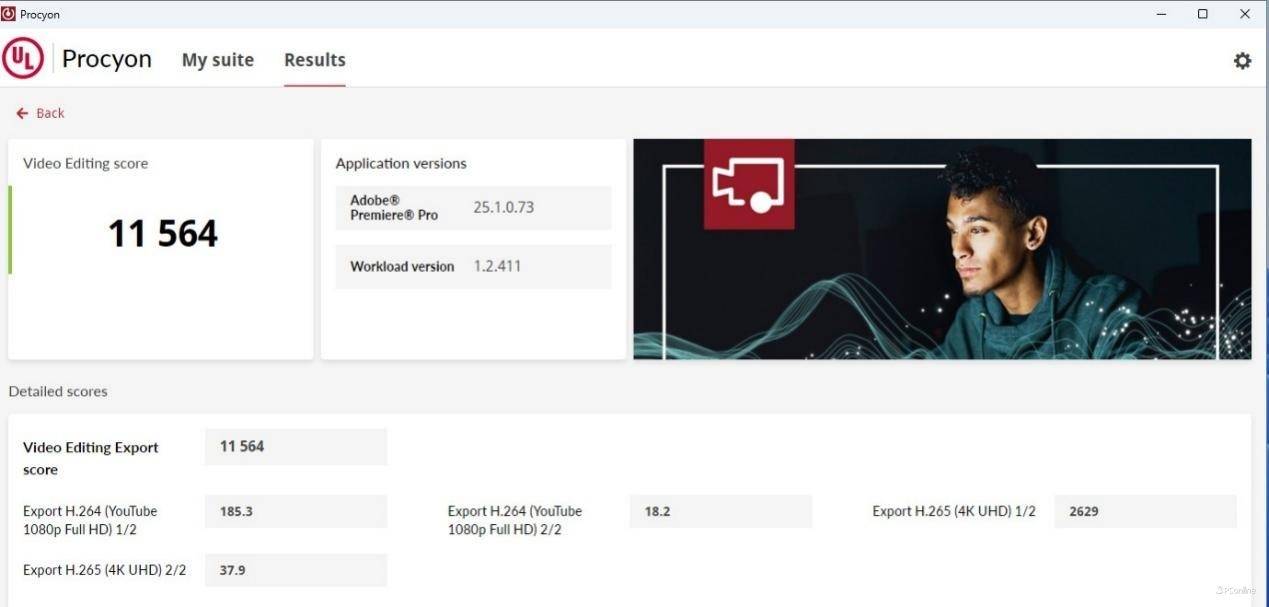The image size is (1269, 607).
Task: Click the red presentation icon on banner
Action: point(749,184)
